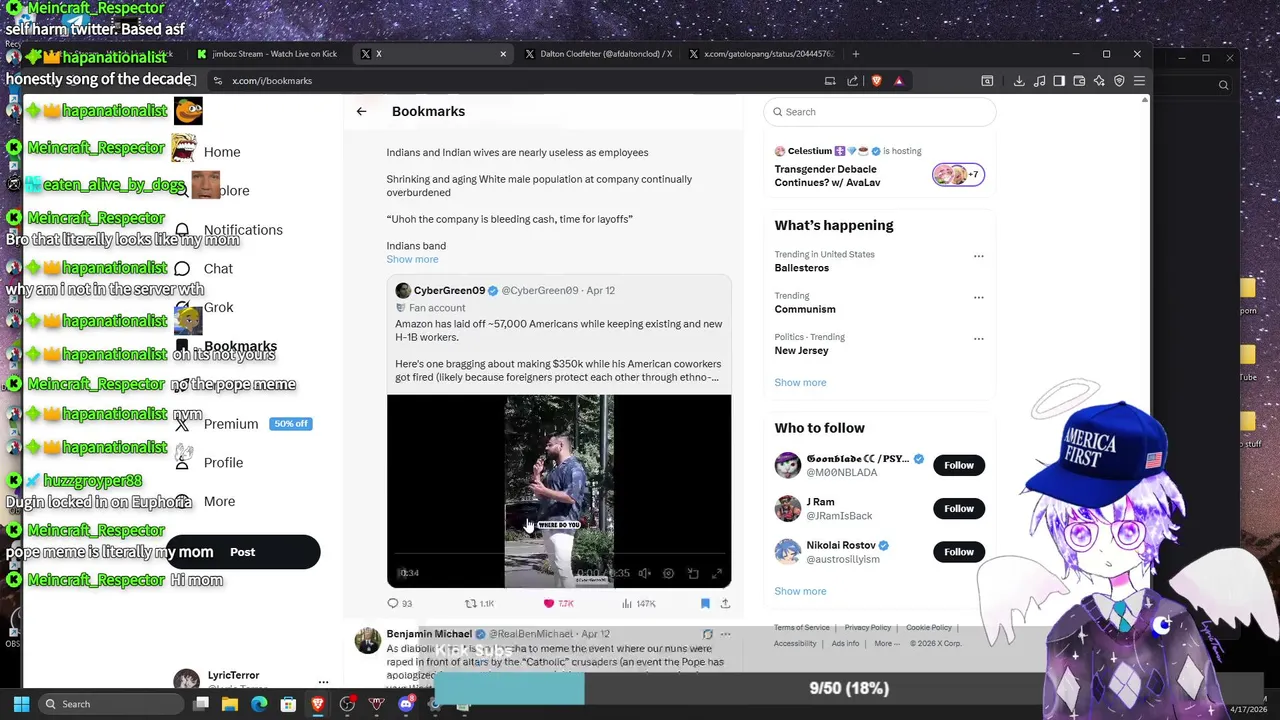Viewport: 1280px width, 720px height.
Task: Remove bookmark on the CyberGreen09 quote post
Action: point(705,603)
